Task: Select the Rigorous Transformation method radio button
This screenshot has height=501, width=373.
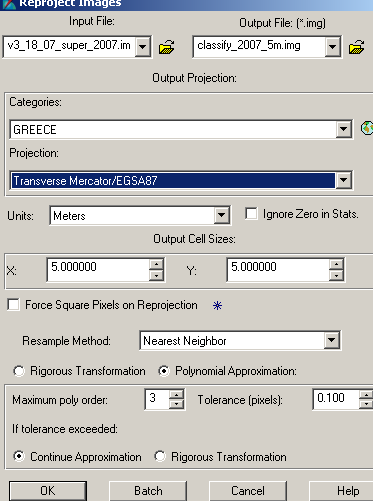Action: point(19,371)
